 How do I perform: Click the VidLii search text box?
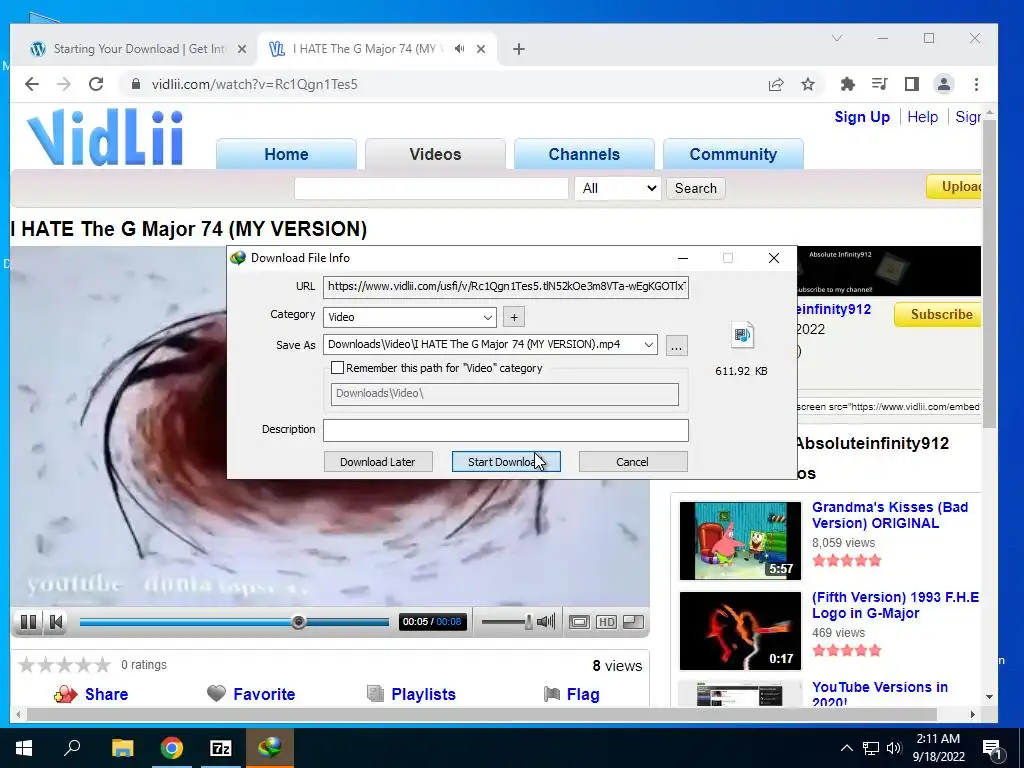[431, 188]
